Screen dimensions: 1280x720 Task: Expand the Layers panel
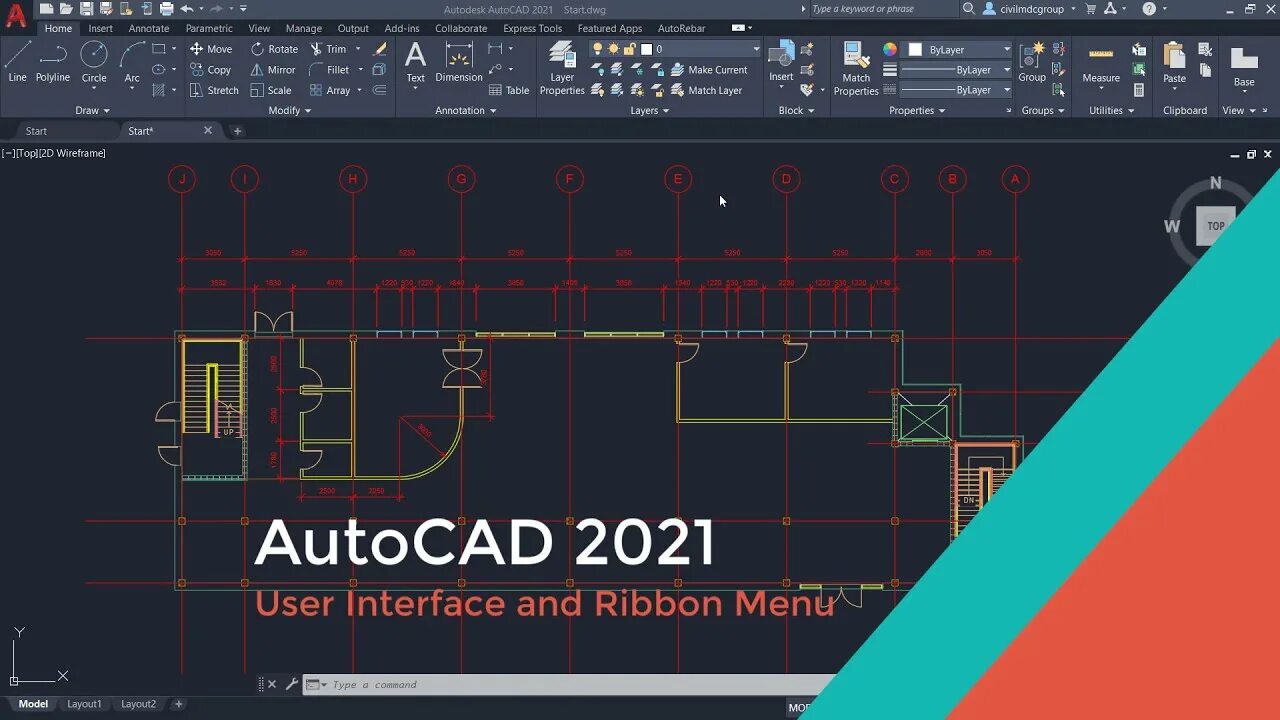pyautogui.click(x=650, y=110)
